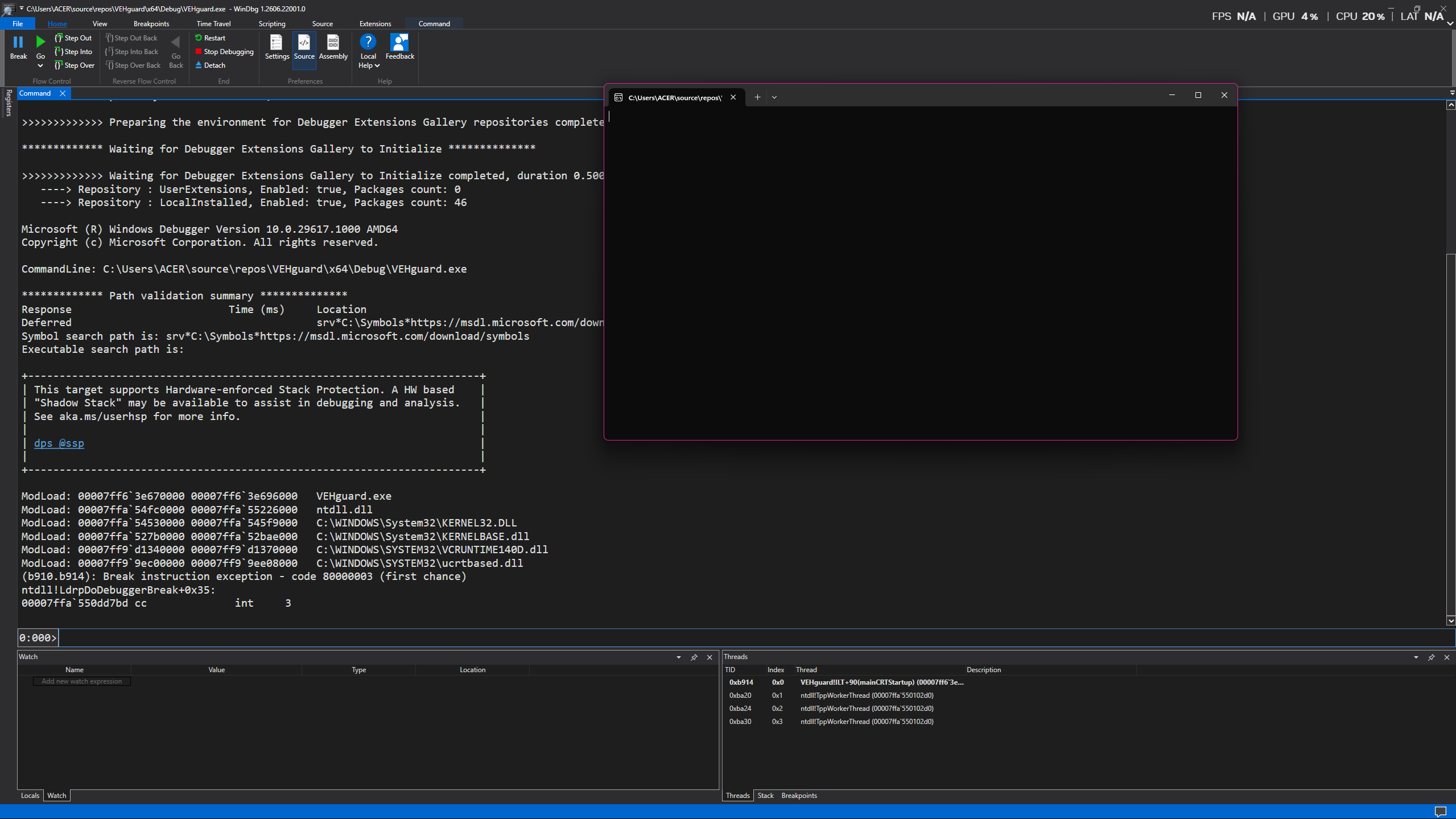Restart the debugging session
Image resolution: width=1456 pixels, height=819 pixels.
(x=210, y=38)
